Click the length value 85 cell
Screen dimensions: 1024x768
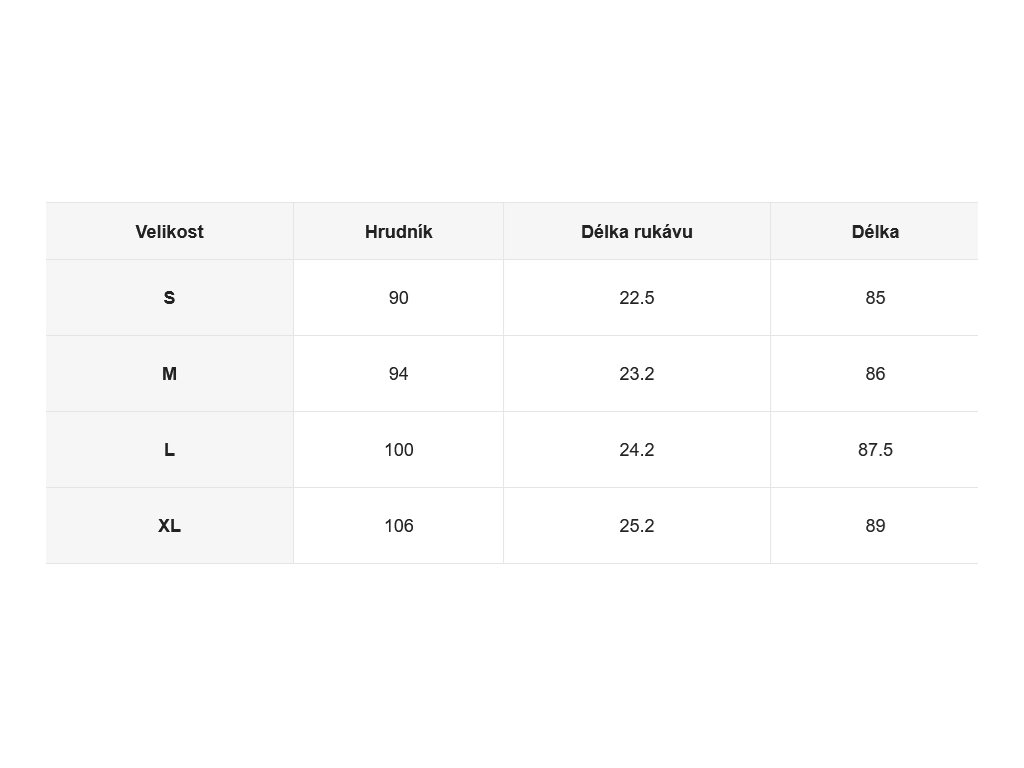pyautogui.click(x=875, y=298)
